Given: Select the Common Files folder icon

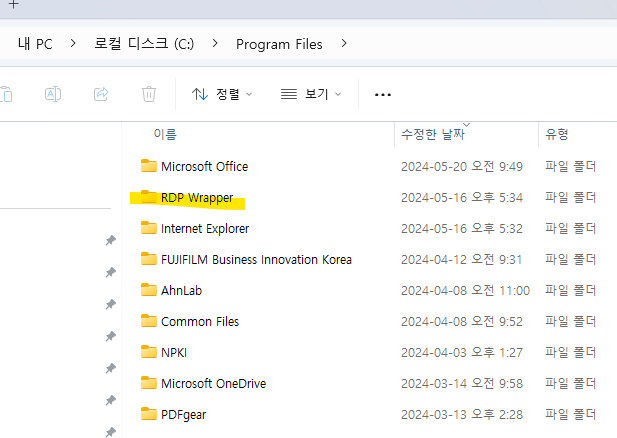Looking at the screenshot, I should (149, 321).
